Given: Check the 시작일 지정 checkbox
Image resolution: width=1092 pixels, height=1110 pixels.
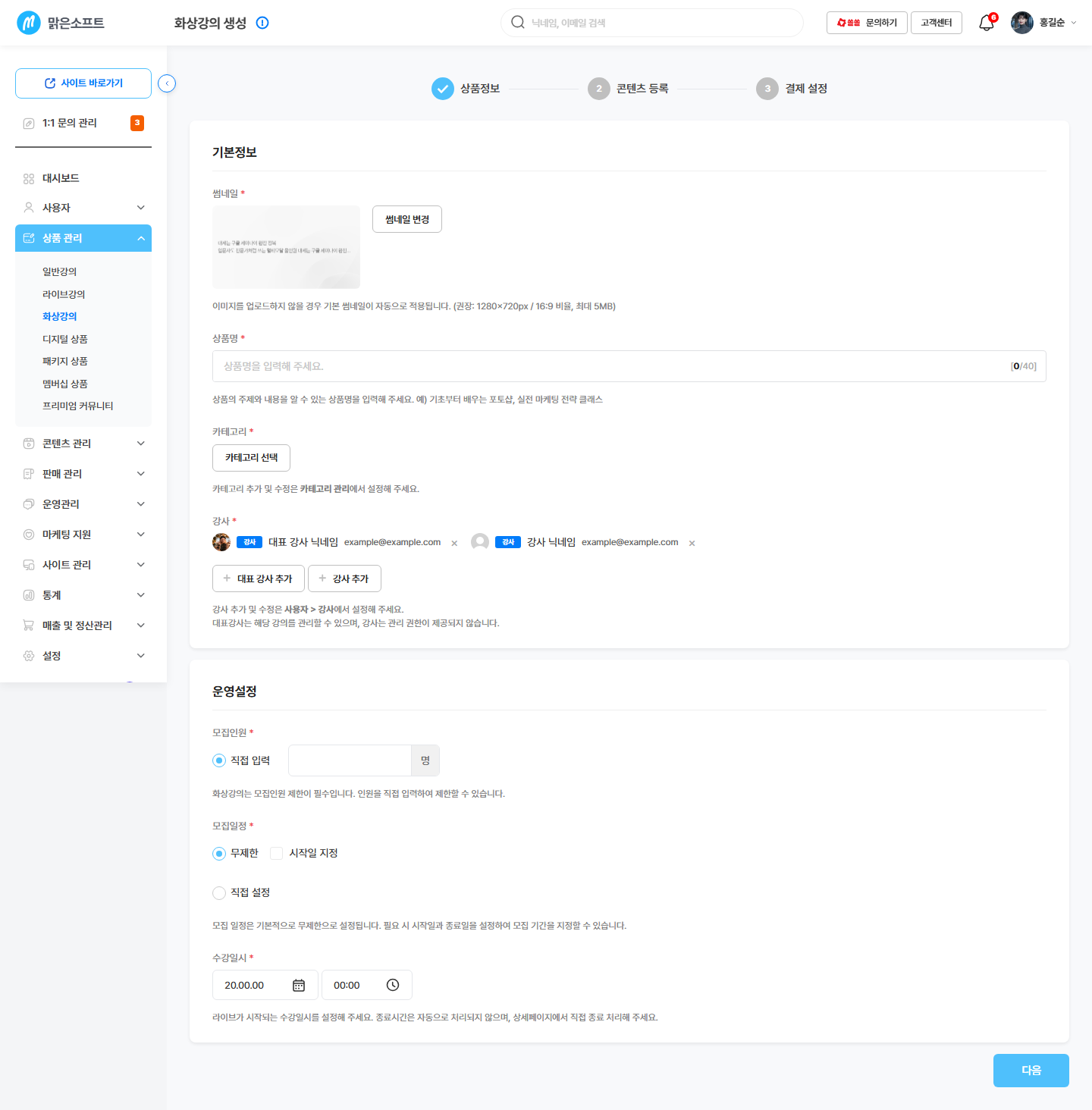Looking at the screenshot, I should click(277, 854).
